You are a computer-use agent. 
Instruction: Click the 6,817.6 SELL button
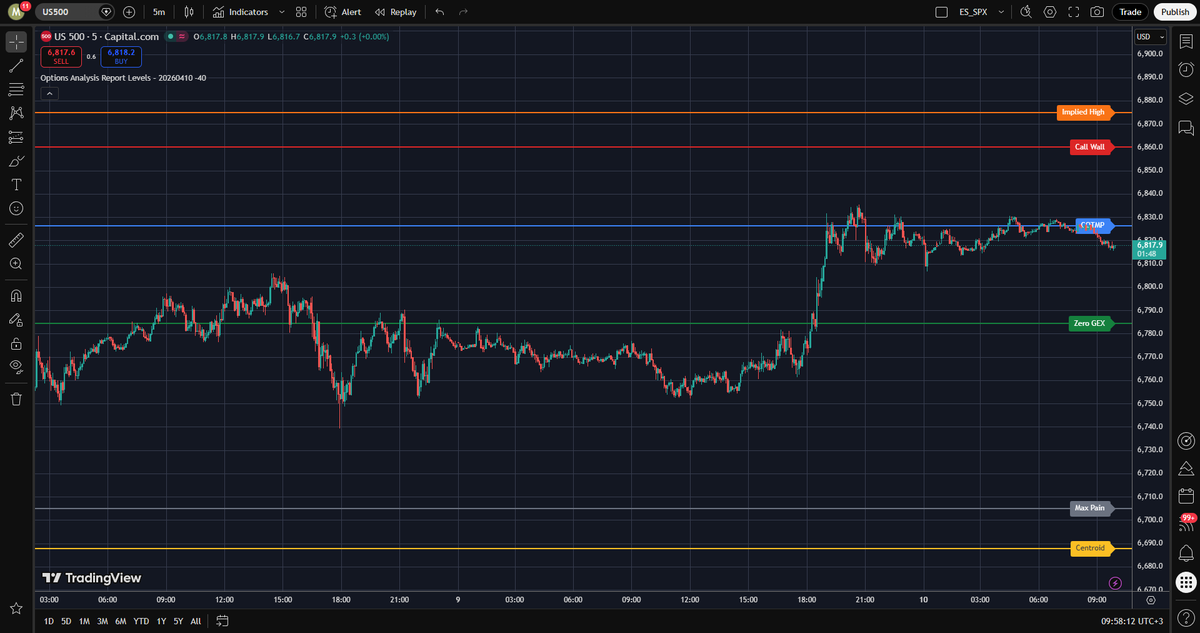click(x=61, y=56)
